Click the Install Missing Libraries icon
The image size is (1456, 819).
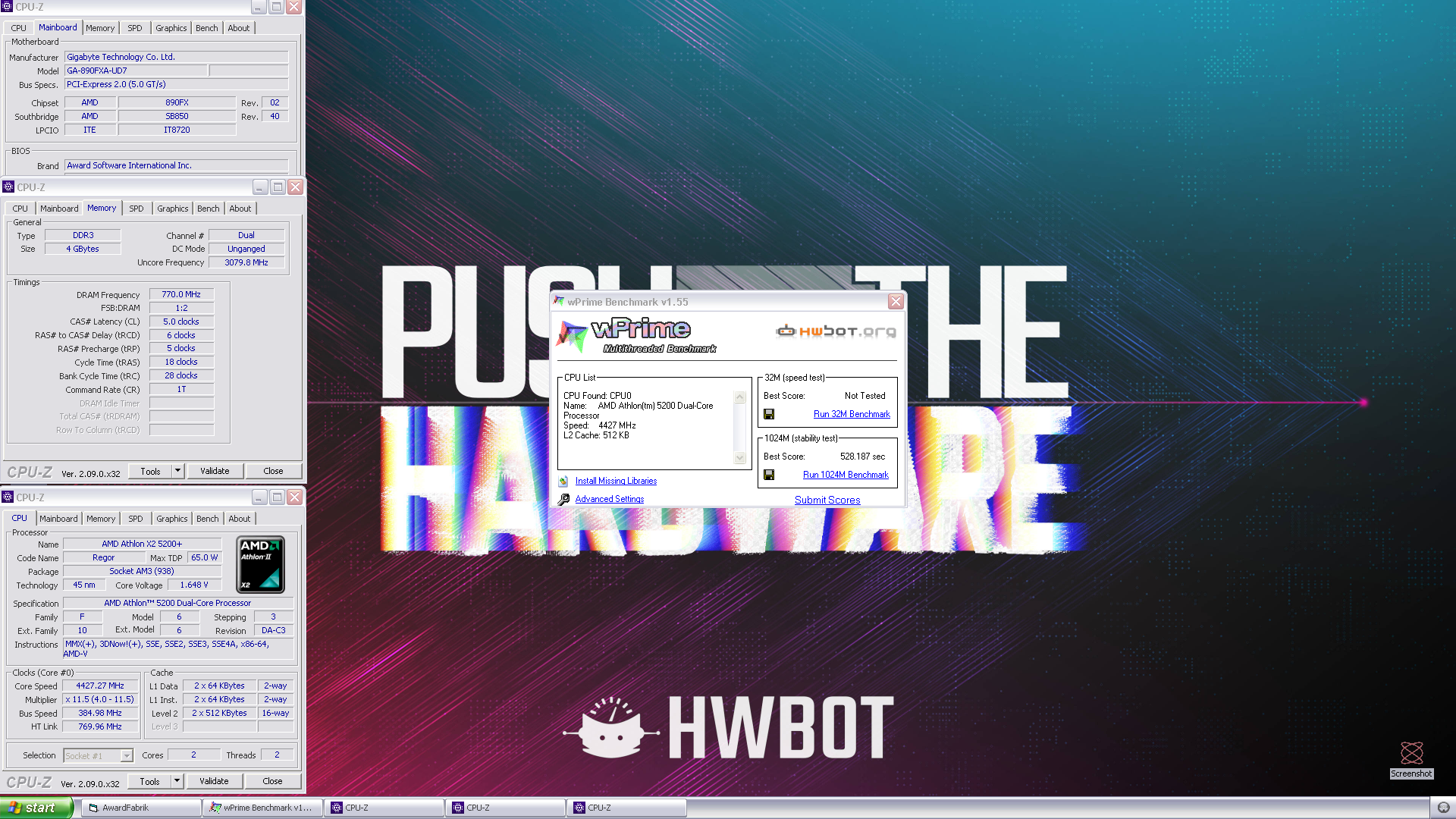563,481
